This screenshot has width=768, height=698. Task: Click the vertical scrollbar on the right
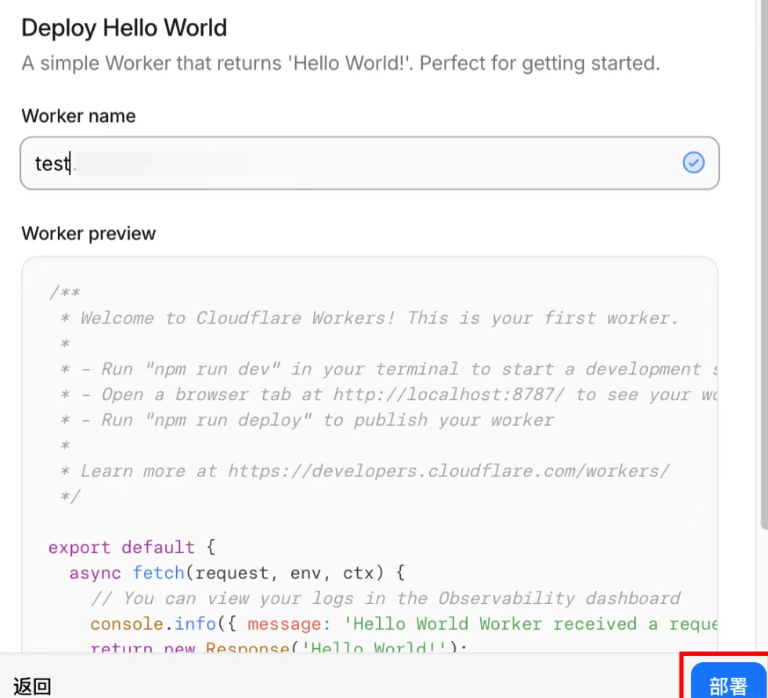(x=761, y=300)
